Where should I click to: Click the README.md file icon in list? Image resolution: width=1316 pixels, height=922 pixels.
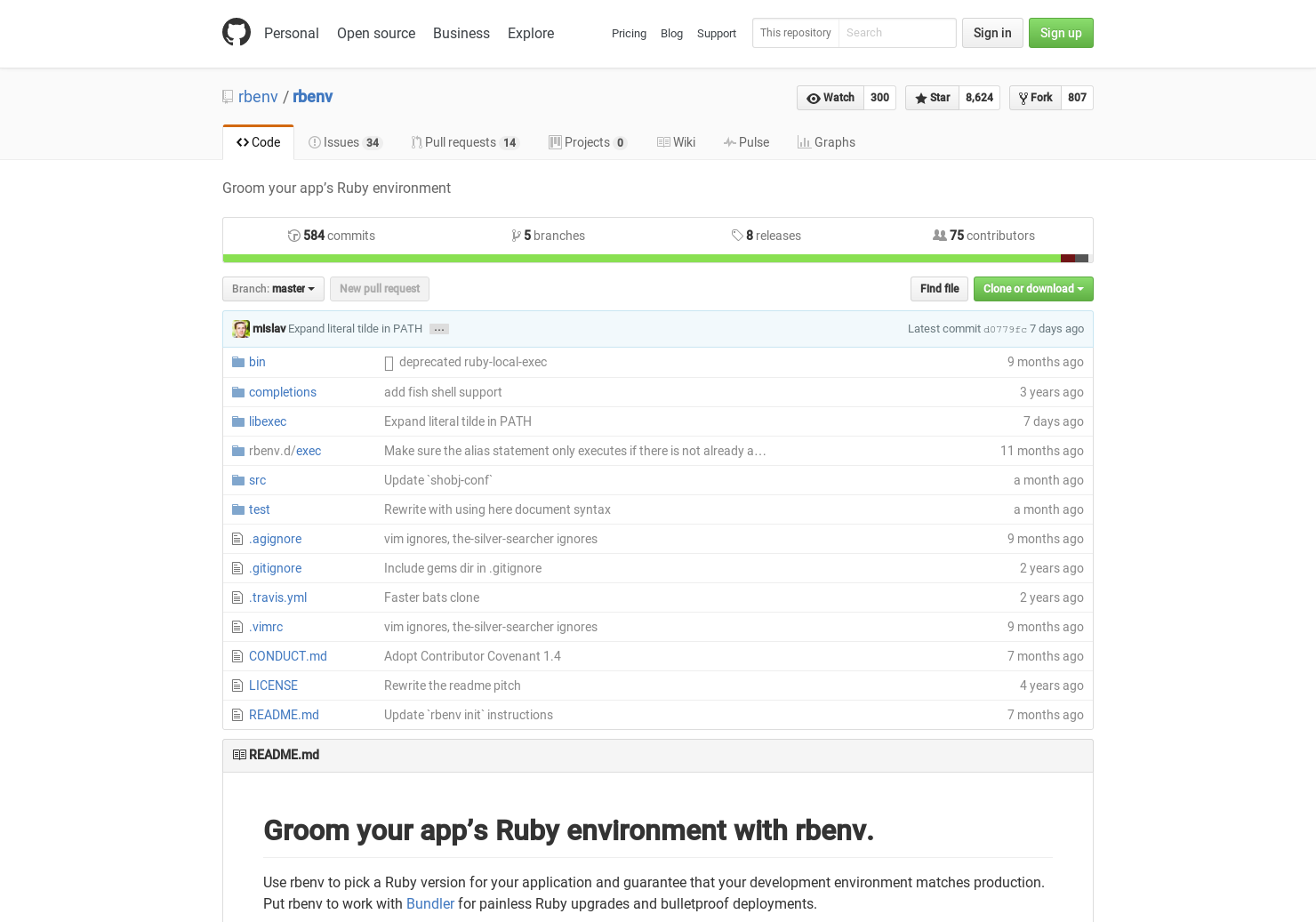237,715
